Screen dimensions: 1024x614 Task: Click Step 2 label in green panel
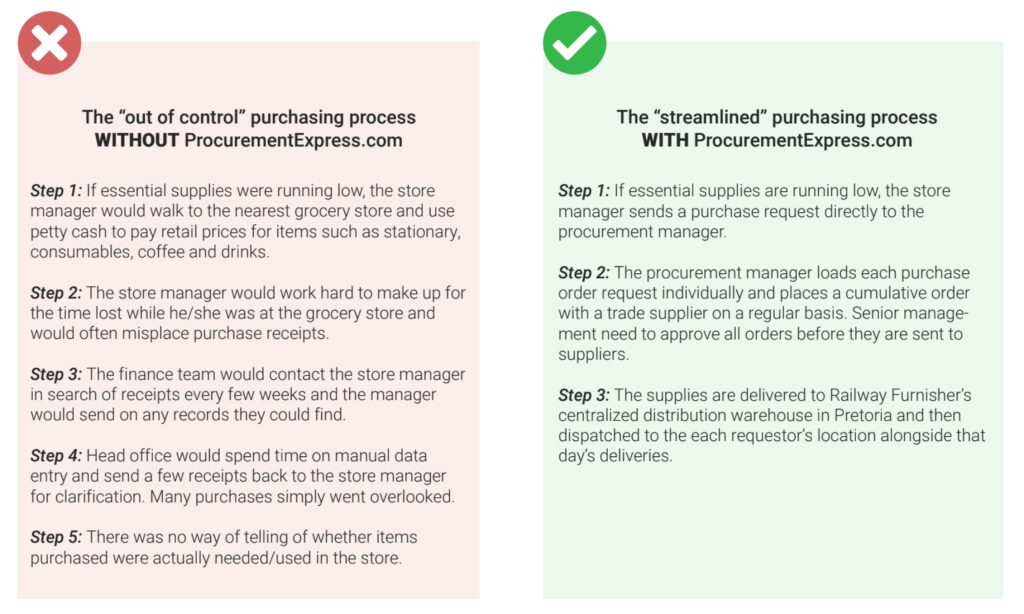click(x=584, y=272)
